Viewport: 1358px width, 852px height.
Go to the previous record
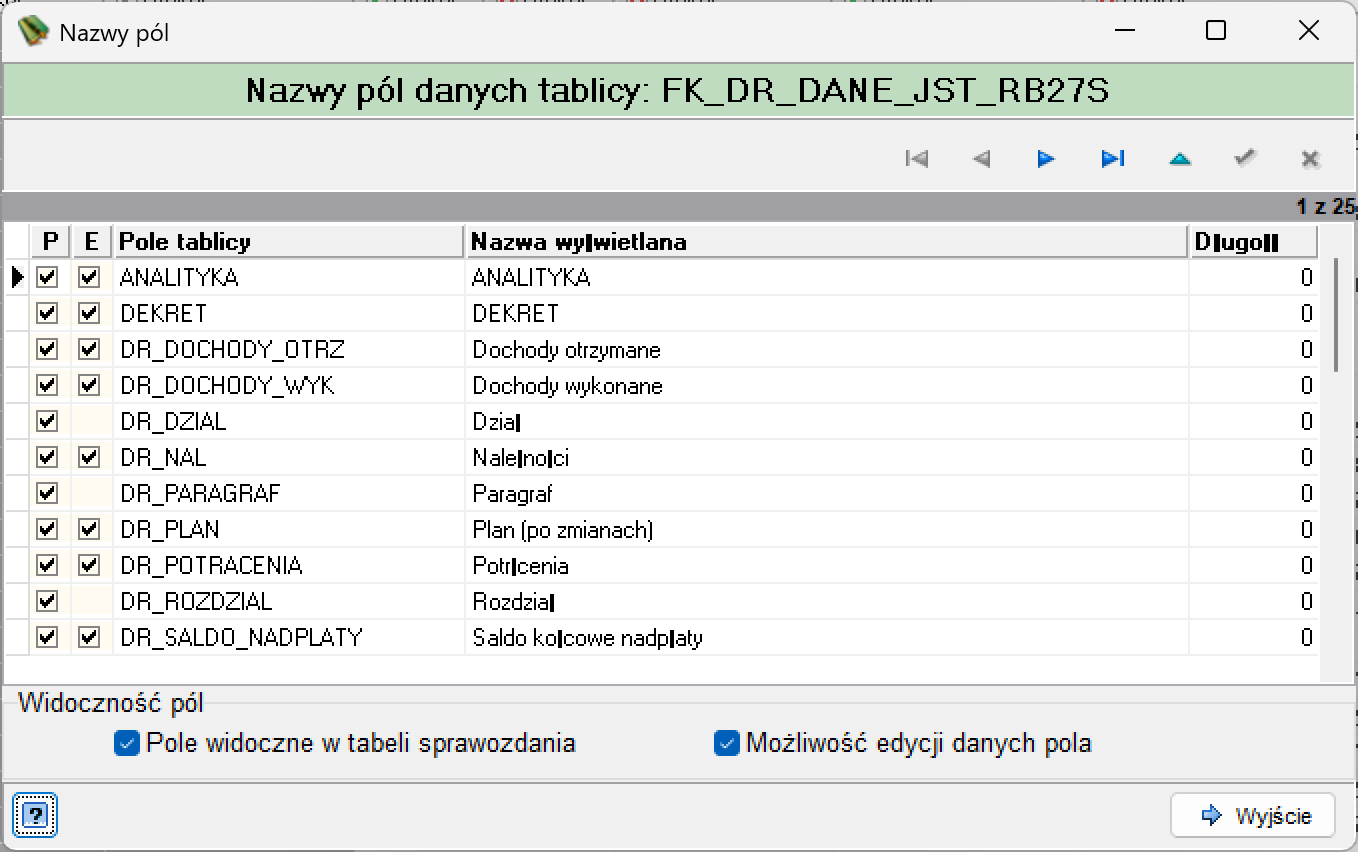click(982, 158)
